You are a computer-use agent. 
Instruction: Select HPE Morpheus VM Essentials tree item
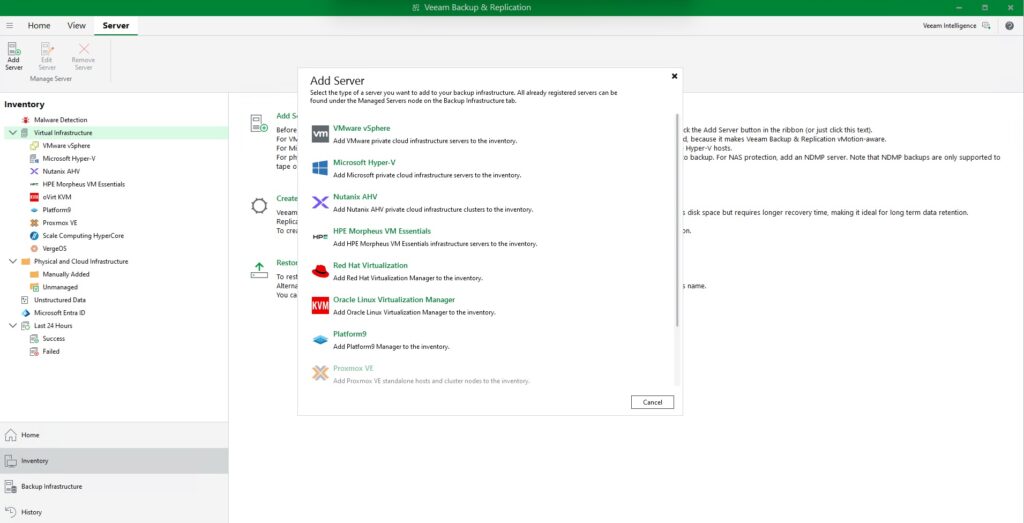(x=84, y=184)
